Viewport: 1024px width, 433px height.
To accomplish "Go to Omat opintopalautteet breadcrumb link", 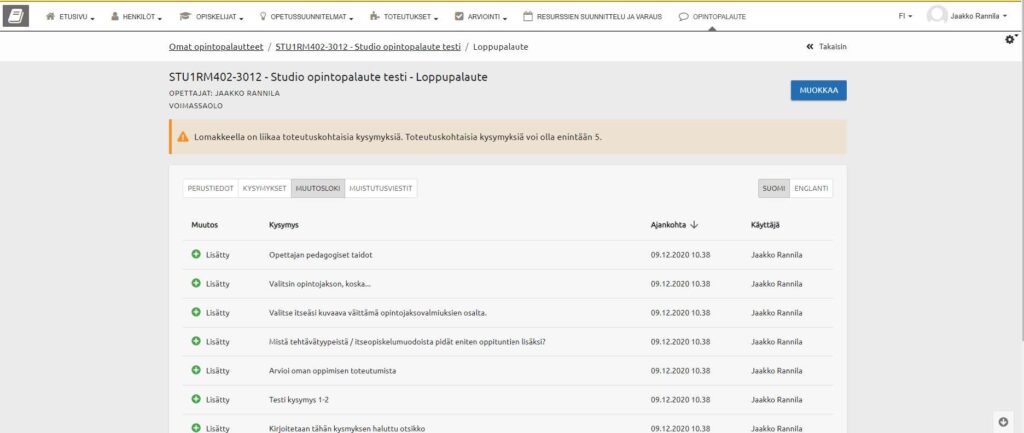I will pyautogui.click(x=216, y=47).
